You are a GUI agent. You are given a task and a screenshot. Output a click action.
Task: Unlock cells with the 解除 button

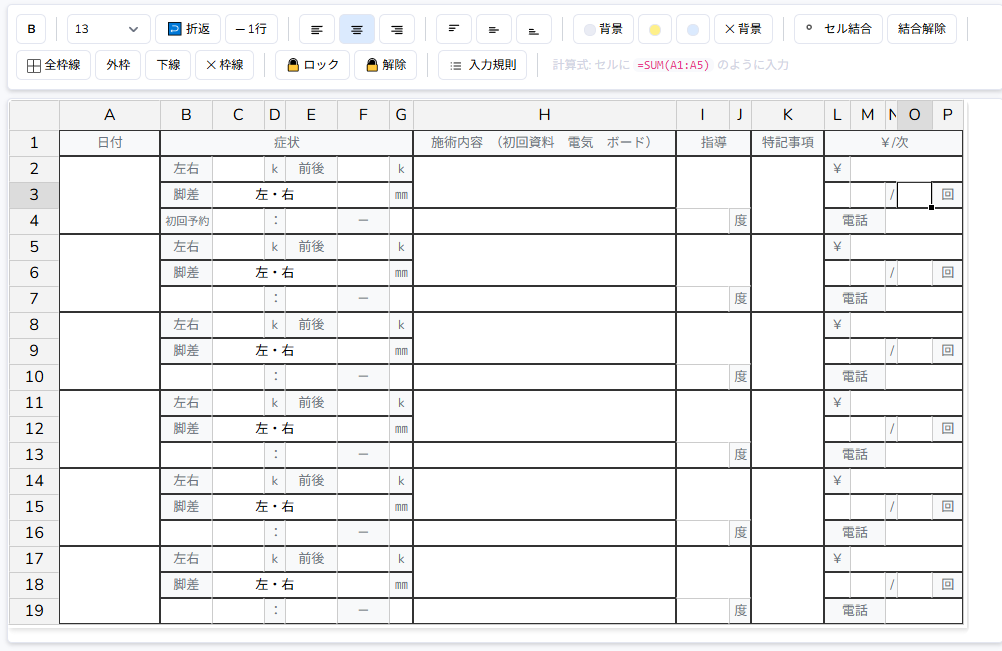pyautogui.click(x=385, y=65)
